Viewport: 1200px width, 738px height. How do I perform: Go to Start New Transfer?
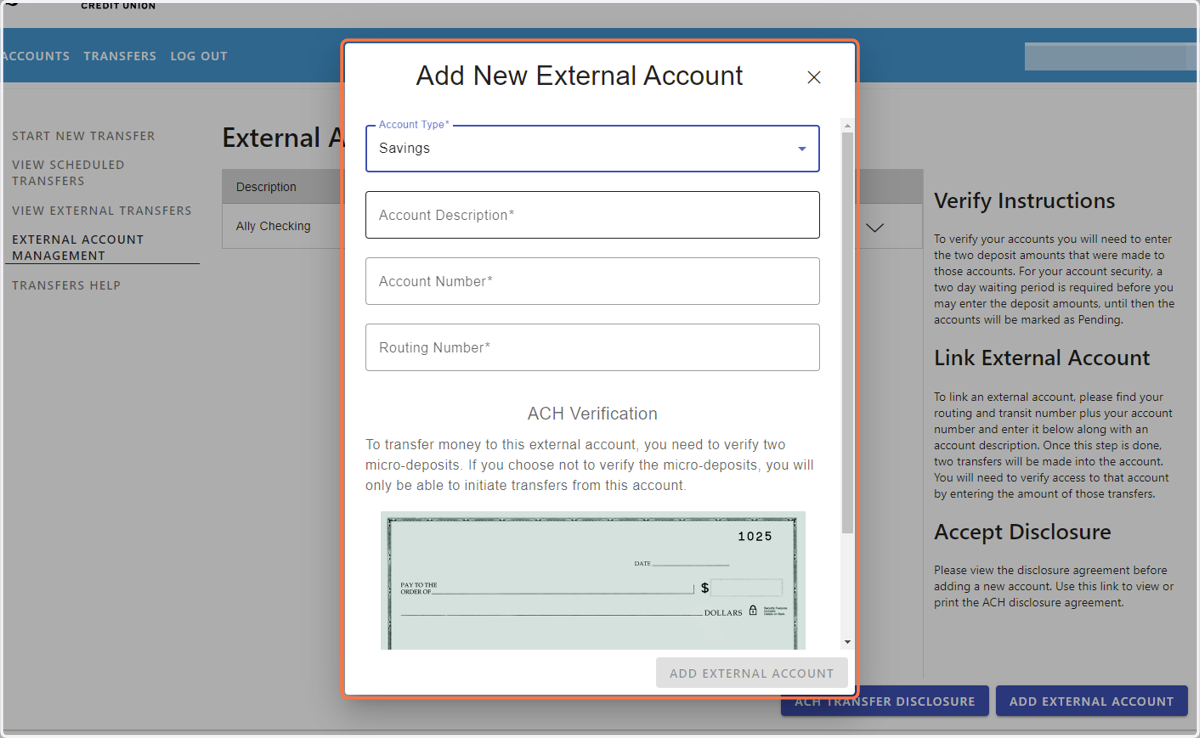84,136
